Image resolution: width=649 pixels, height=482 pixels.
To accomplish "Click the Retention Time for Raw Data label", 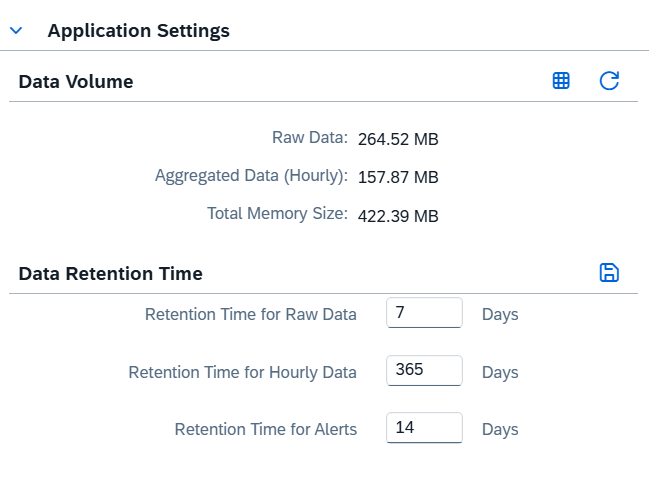I will tap(251, 314).
